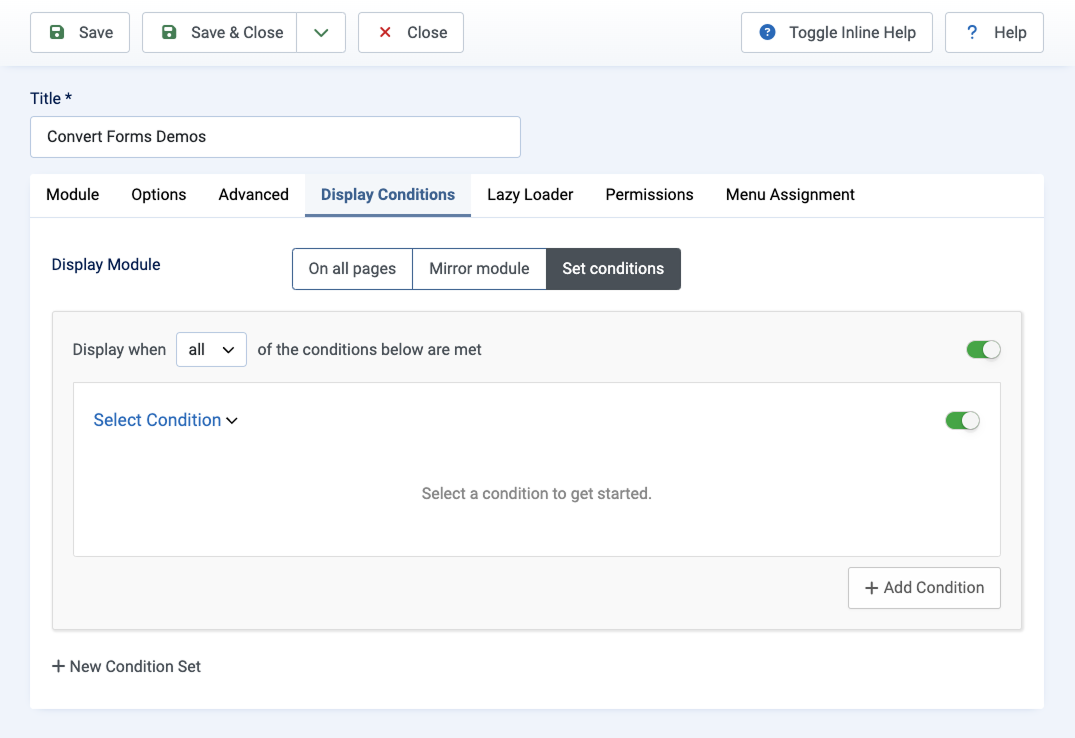Screen dimensions: 1075x738
Task: Open the Save & Close dropdown arrow
Action: pyautogui.click(x=321, y=32)
